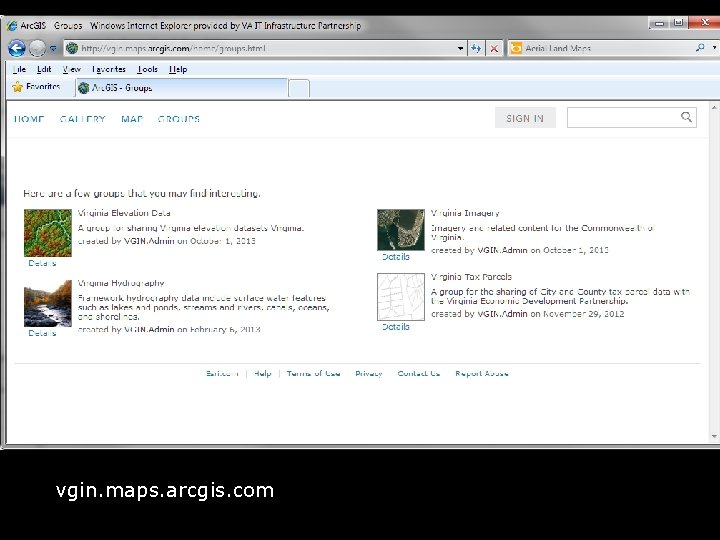The width and height of the screenshot is (720, 540).
Task: Open Details under Virginia Imagery
Action: pos(396,257)
